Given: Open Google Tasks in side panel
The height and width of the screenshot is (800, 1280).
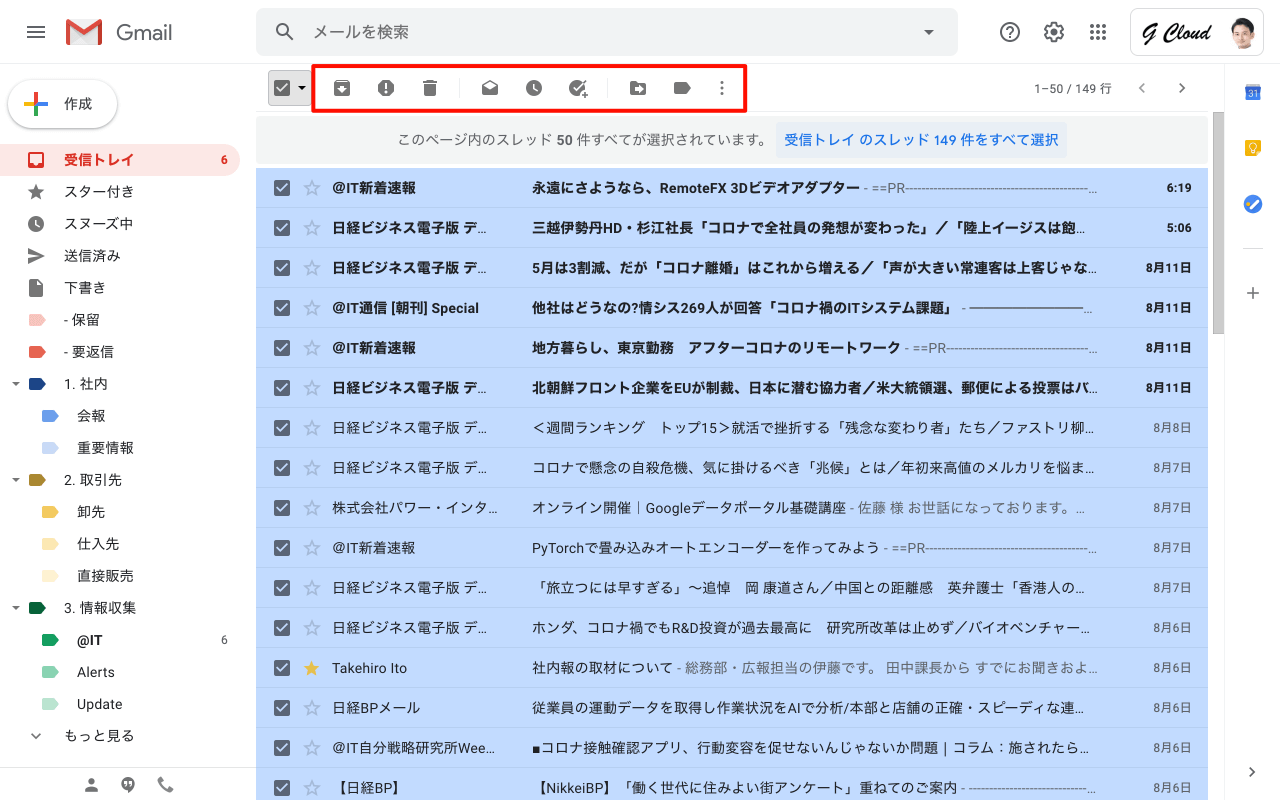Looking at the screenshot, I should coord(1252,204).
